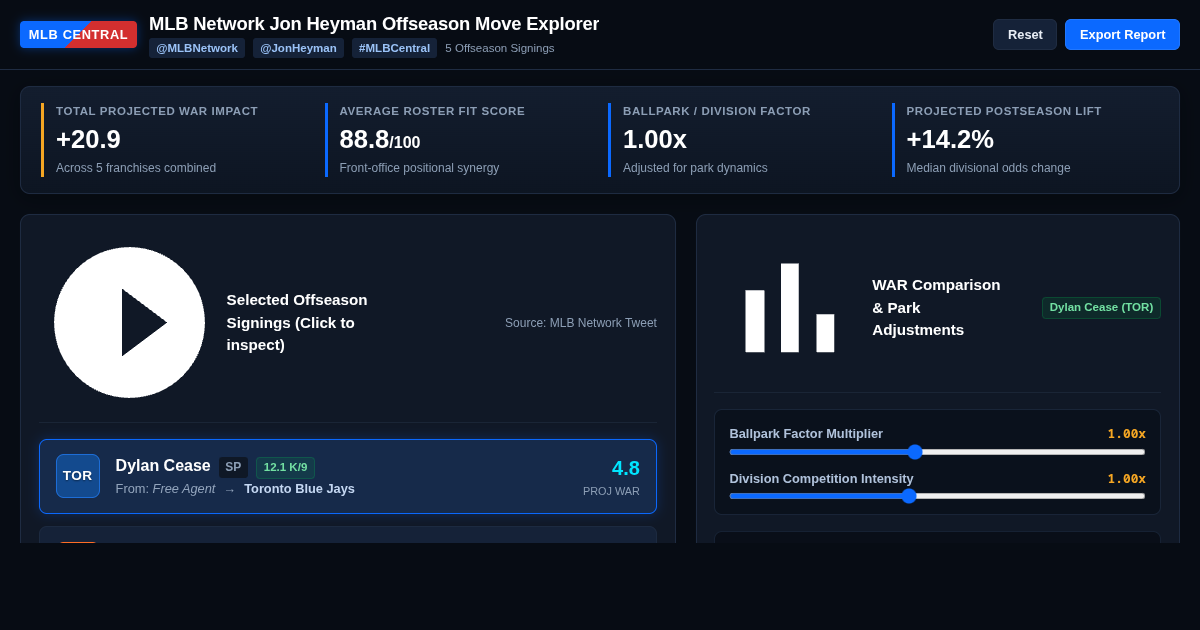
Task: Click the +20.9 total WAR impact value
Action: 88,139
